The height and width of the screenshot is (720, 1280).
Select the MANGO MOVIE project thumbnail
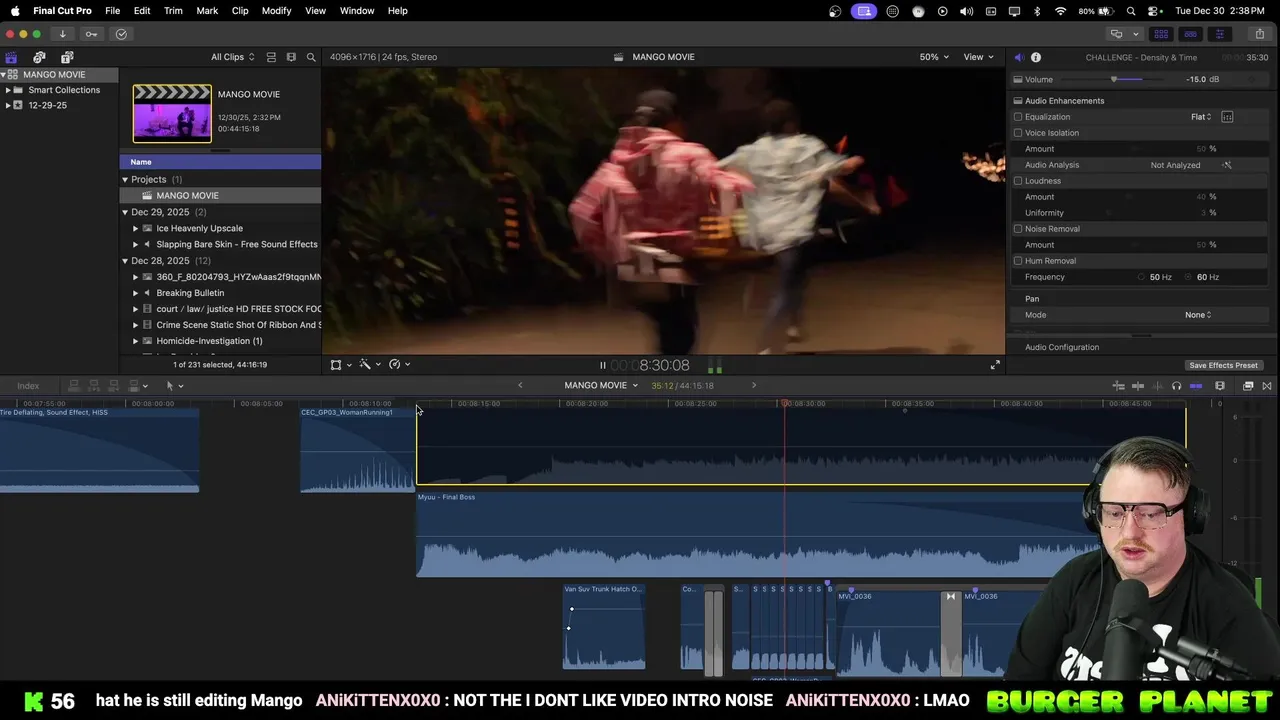click(172, 113)
